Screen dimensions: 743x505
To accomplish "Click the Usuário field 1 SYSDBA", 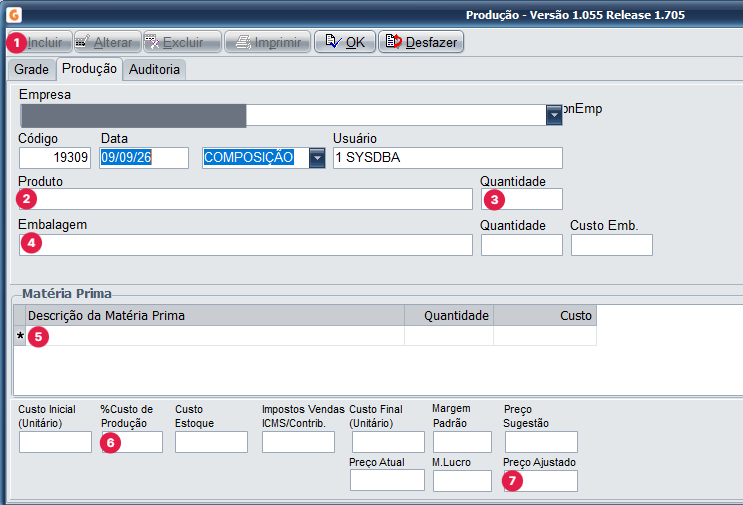I will (x=448, y=157).
